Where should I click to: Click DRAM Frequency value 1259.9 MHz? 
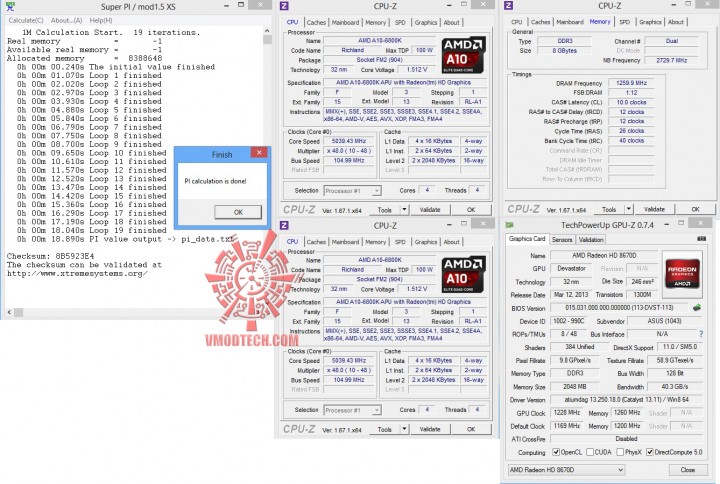click(631, 83)
